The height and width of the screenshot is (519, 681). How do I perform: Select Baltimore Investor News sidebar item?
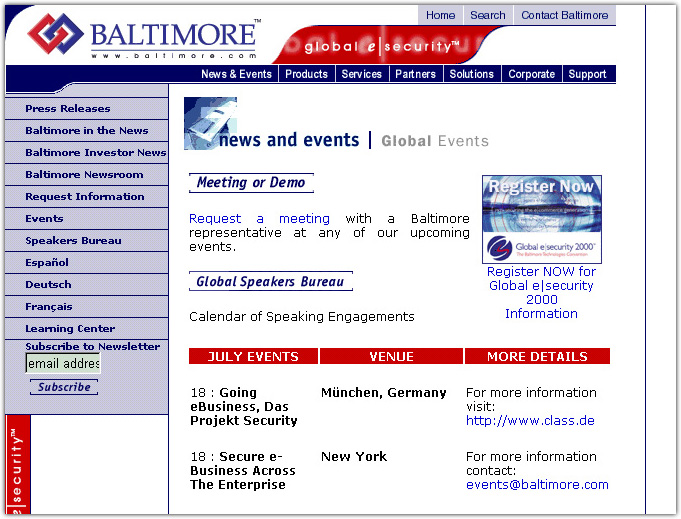(86, 152)
